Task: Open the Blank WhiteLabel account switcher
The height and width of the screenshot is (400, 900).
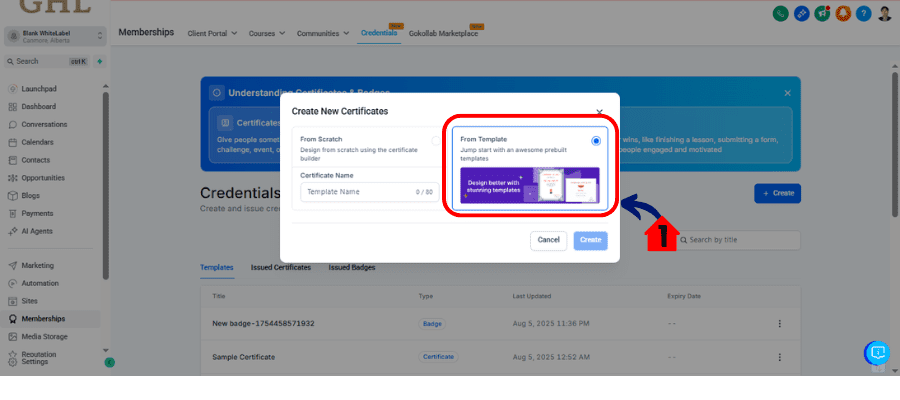Action: (55, 37)
